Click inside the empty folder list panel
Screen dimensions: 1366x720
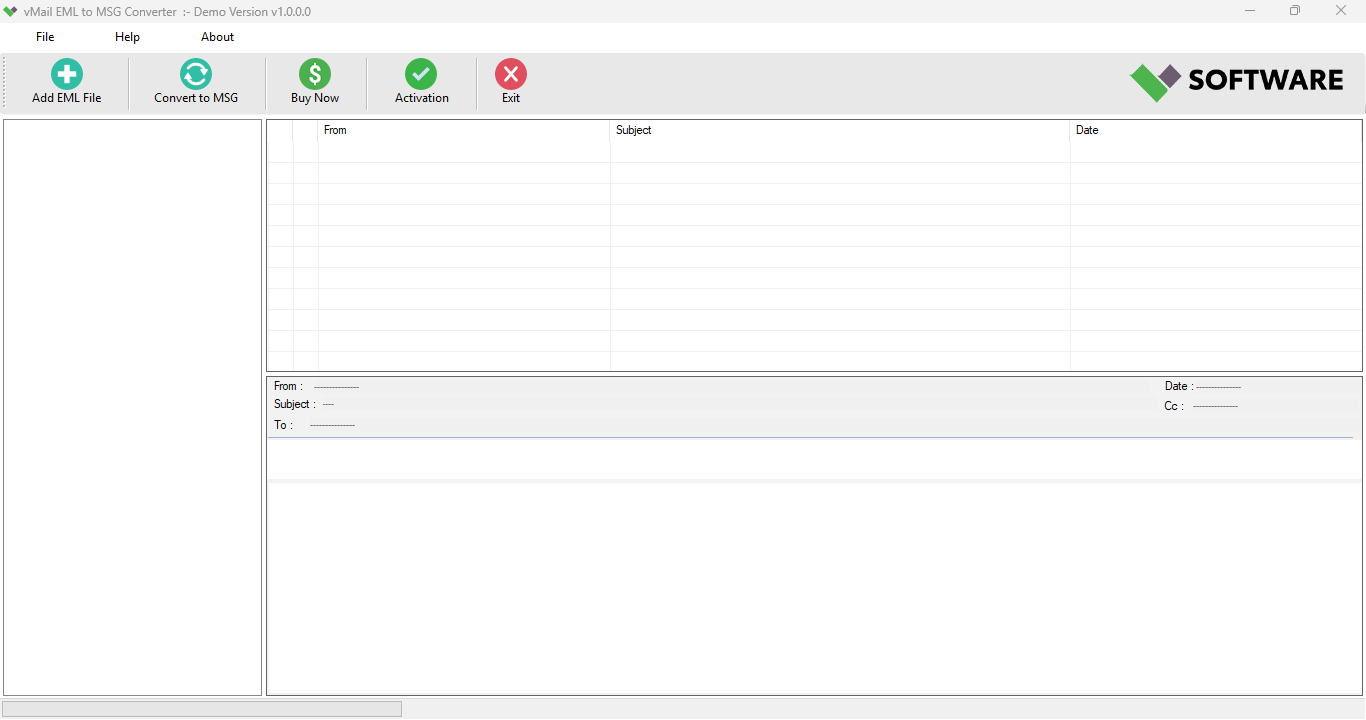click(132, 400)
